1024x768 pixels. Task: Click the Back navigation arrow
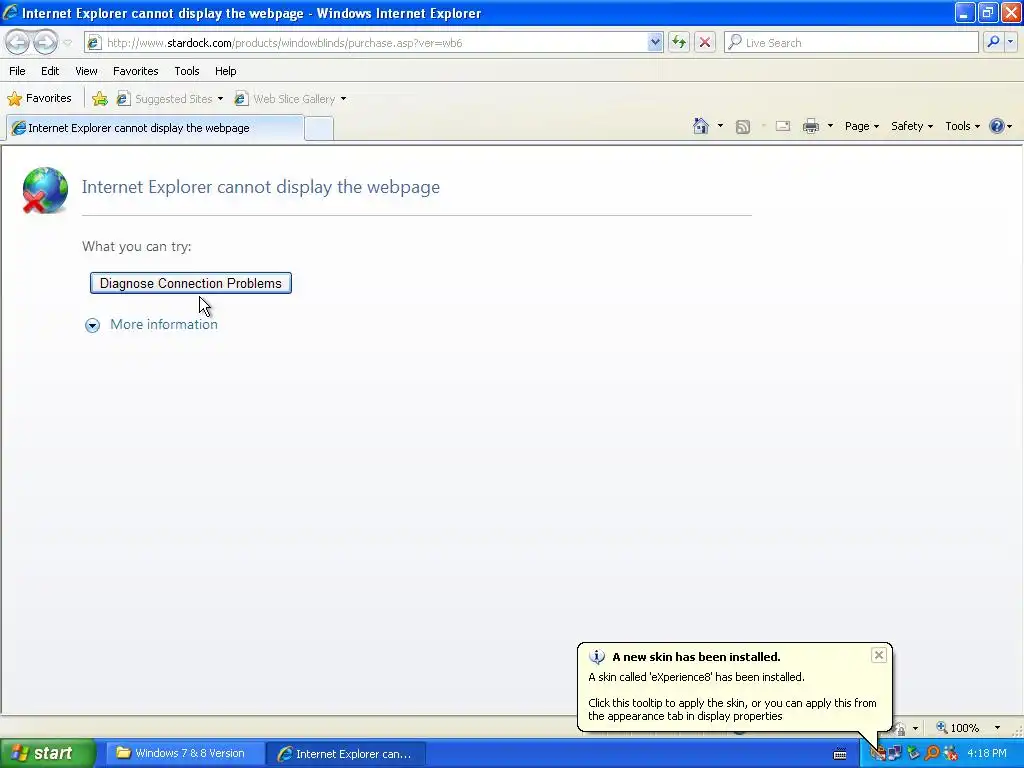pos(18,42)
